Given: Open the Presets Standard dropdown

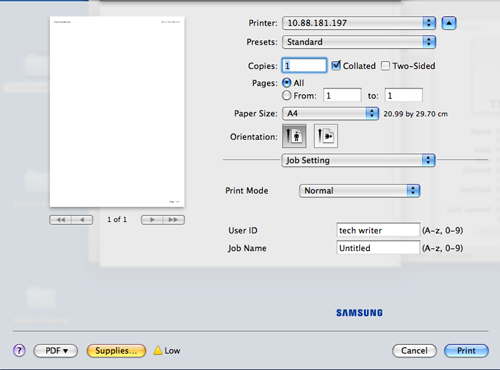Looking at the screenshot, I should [x=359, y=42].
